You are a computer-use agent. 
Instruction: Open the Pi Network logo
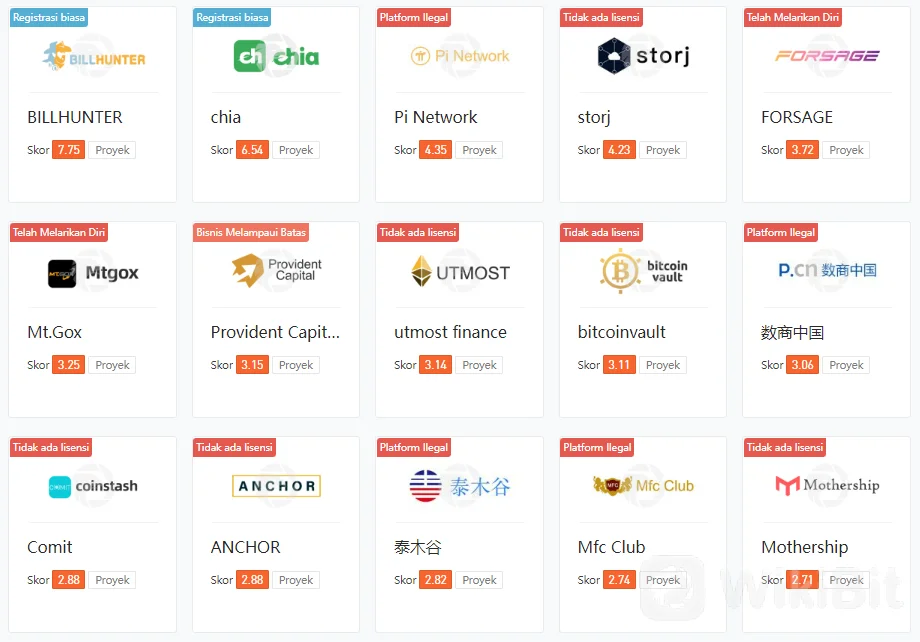[x=459, y=57]
